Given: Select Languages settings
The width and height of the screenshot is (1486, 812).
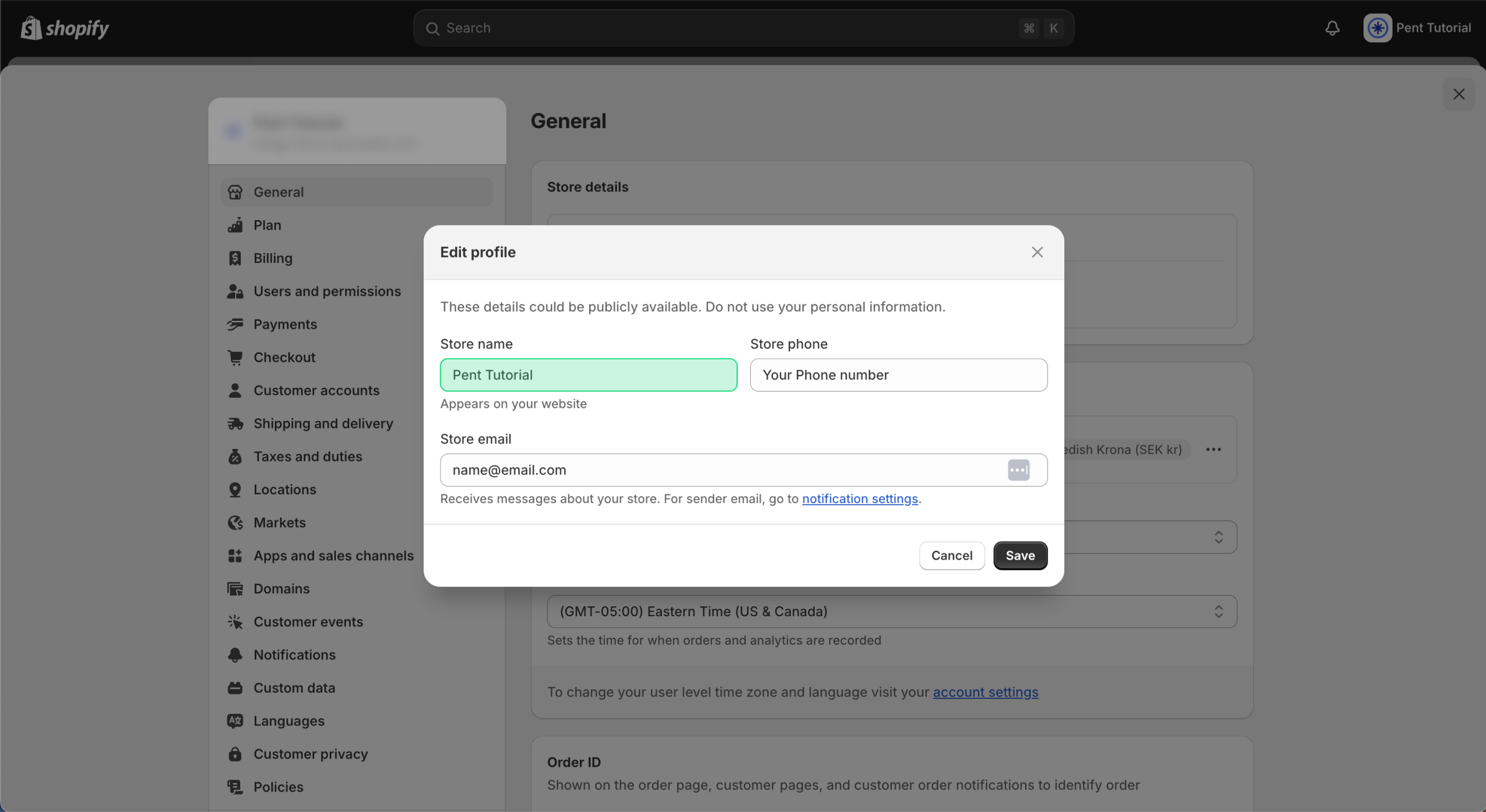Looking at the screenshot, I should coord(357,721).
